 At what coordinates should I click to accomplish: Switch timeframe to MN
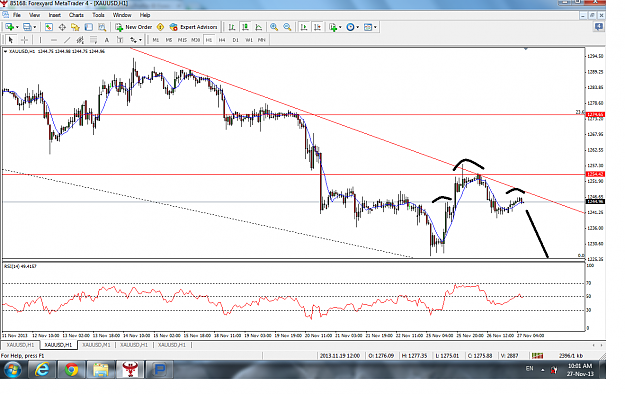pyautogui.click(x=261, y=40)
